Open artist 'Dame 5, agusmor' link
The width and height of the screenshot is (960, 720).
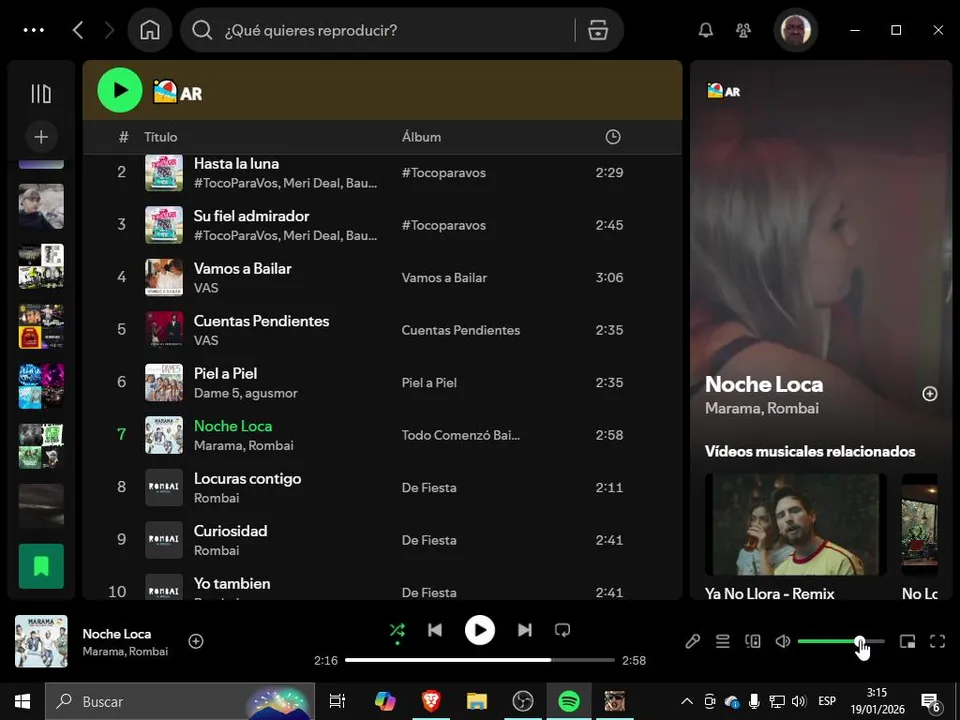point(246,393)
